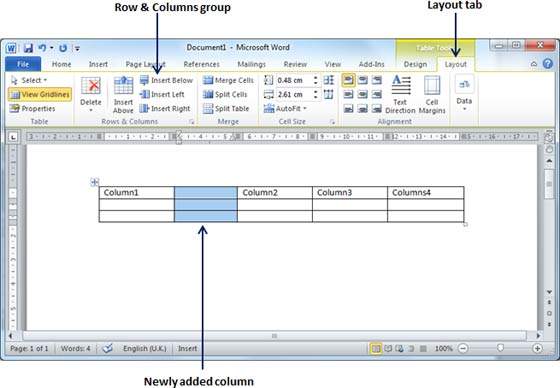Click the Column1 table cell
This screenshot has width=560, height=388.
click(x=136, y=193)
